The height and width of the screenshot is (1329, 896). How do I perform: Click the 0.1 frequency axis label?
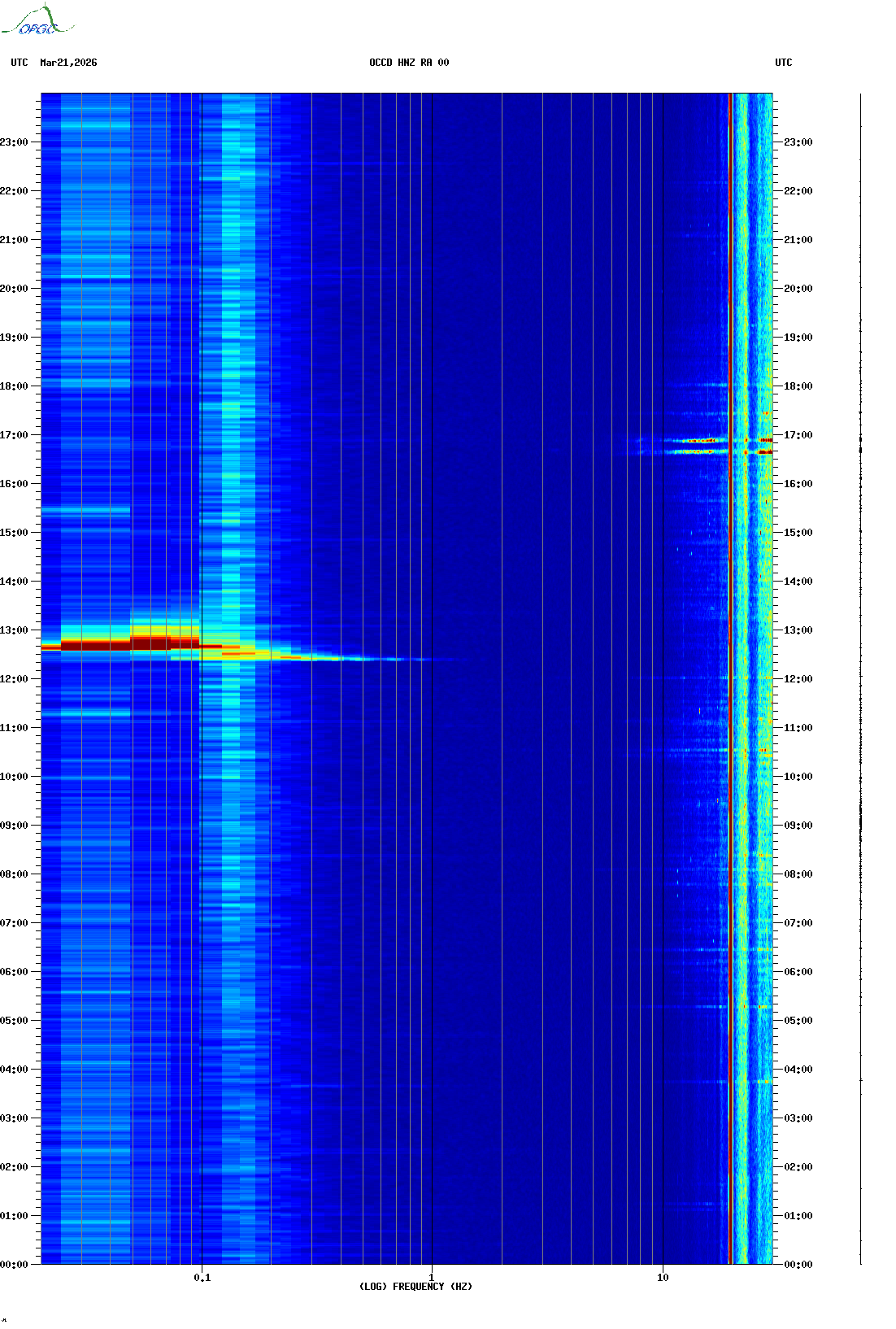(x=202, y=1278)
